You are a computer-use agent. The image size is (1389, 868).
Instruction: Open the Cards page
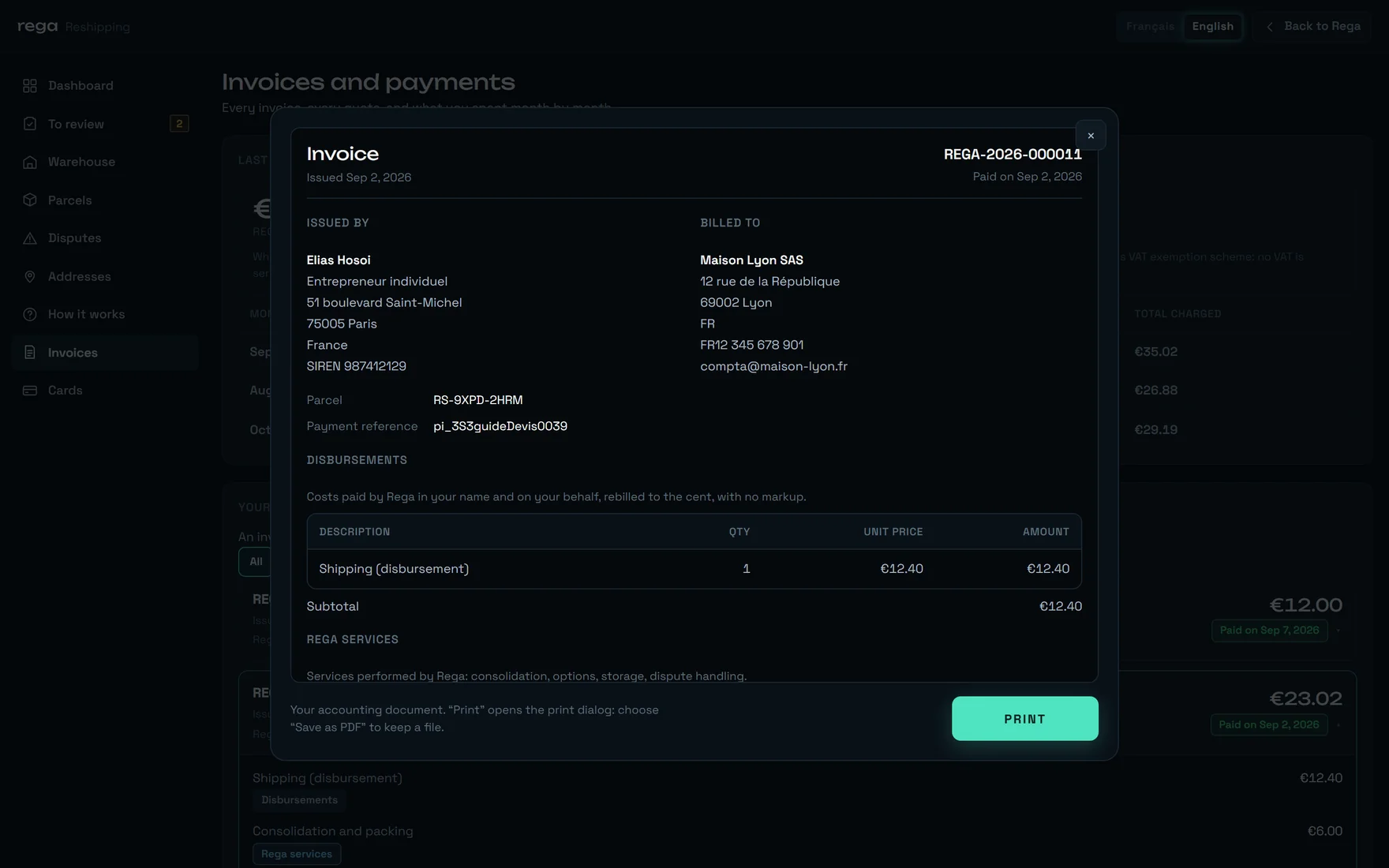point(104,391)
